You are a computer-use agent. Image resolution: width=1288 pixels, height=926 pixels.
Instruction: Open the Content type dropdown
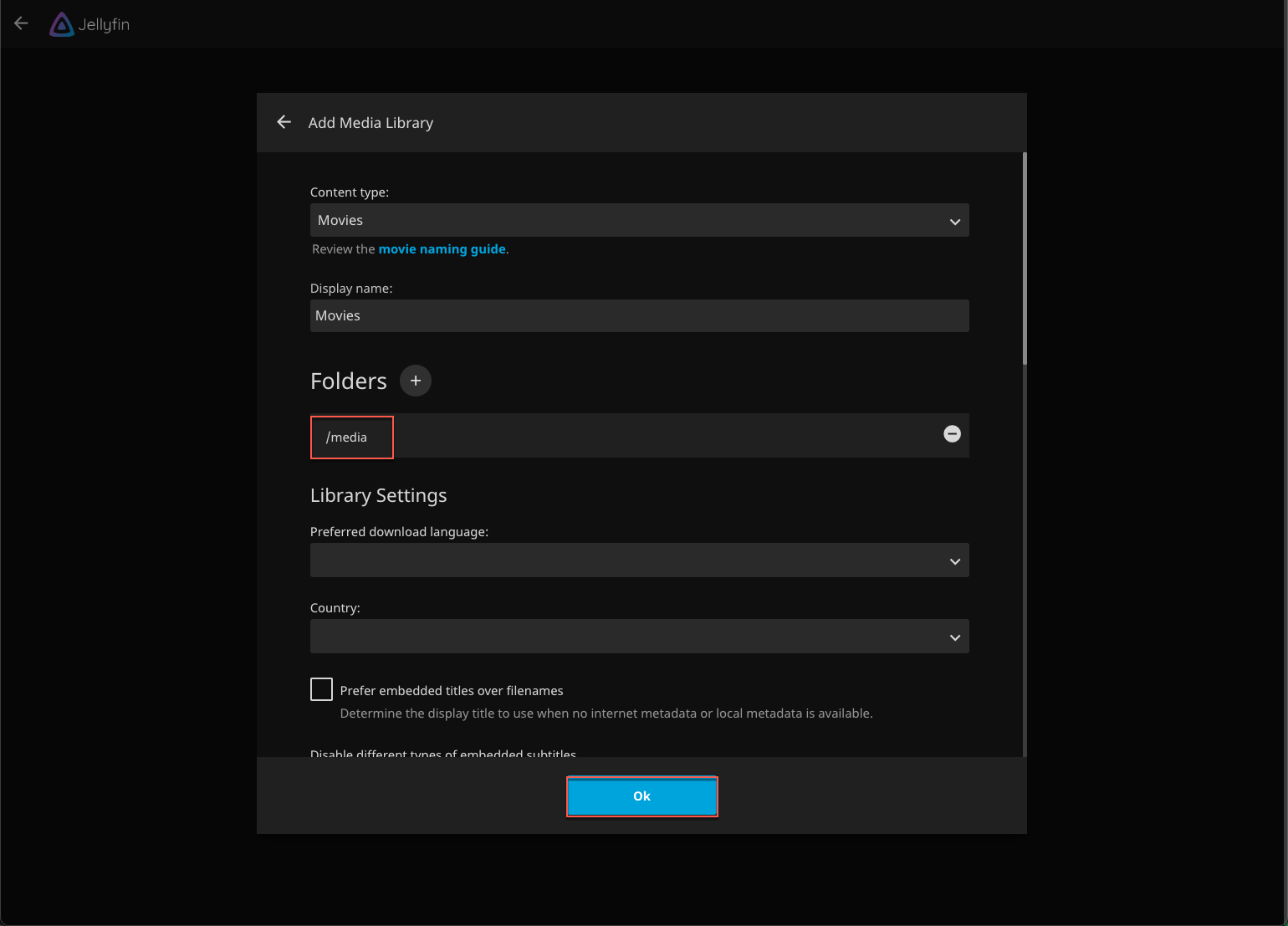click(x=640, y=220)
